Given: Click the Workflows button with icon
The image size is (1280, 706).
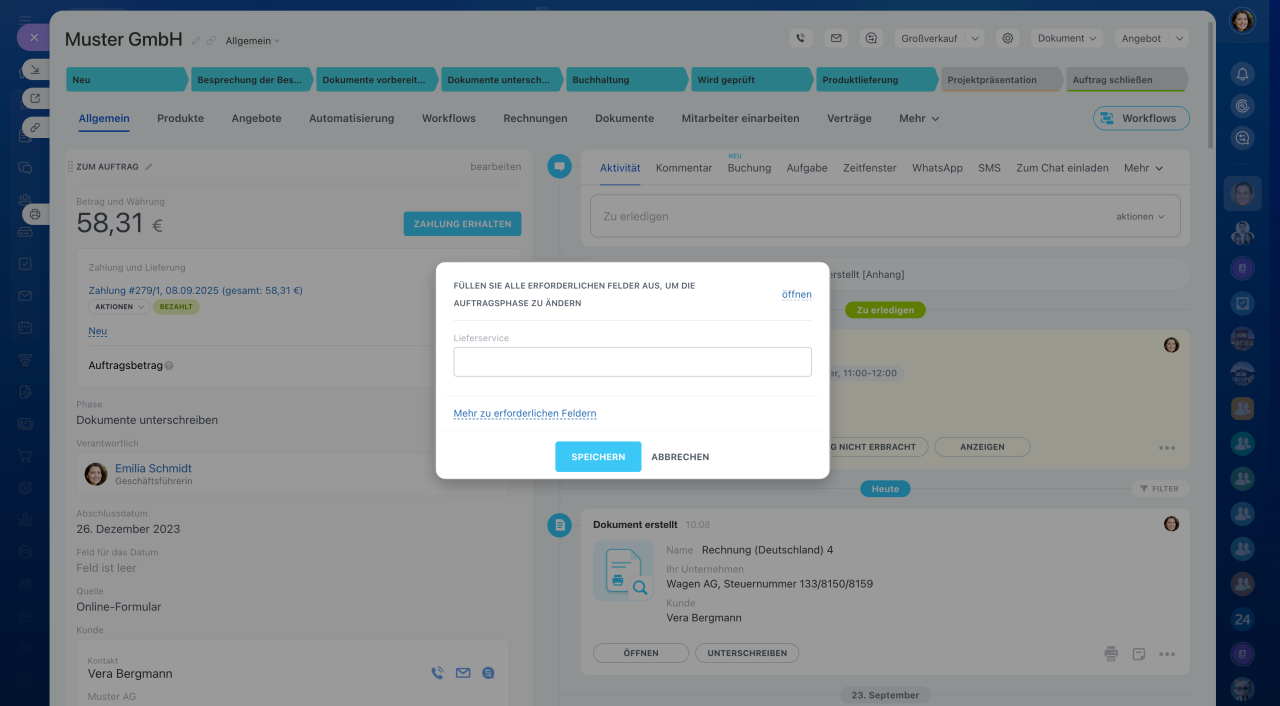Looking at the screenshot, I should click(1141, 118).
